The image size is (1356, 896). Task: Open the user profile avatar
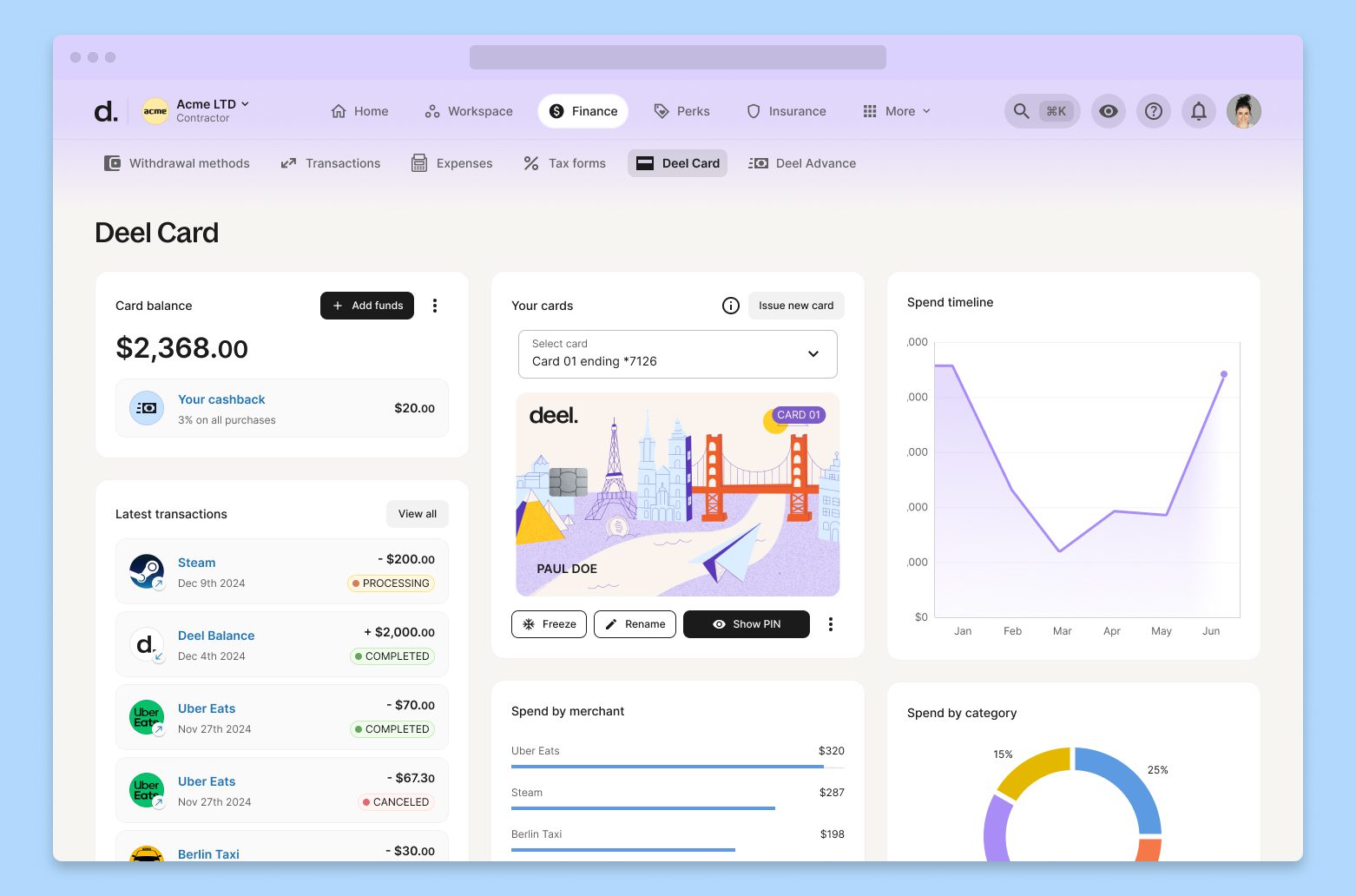click(1243, 111)
